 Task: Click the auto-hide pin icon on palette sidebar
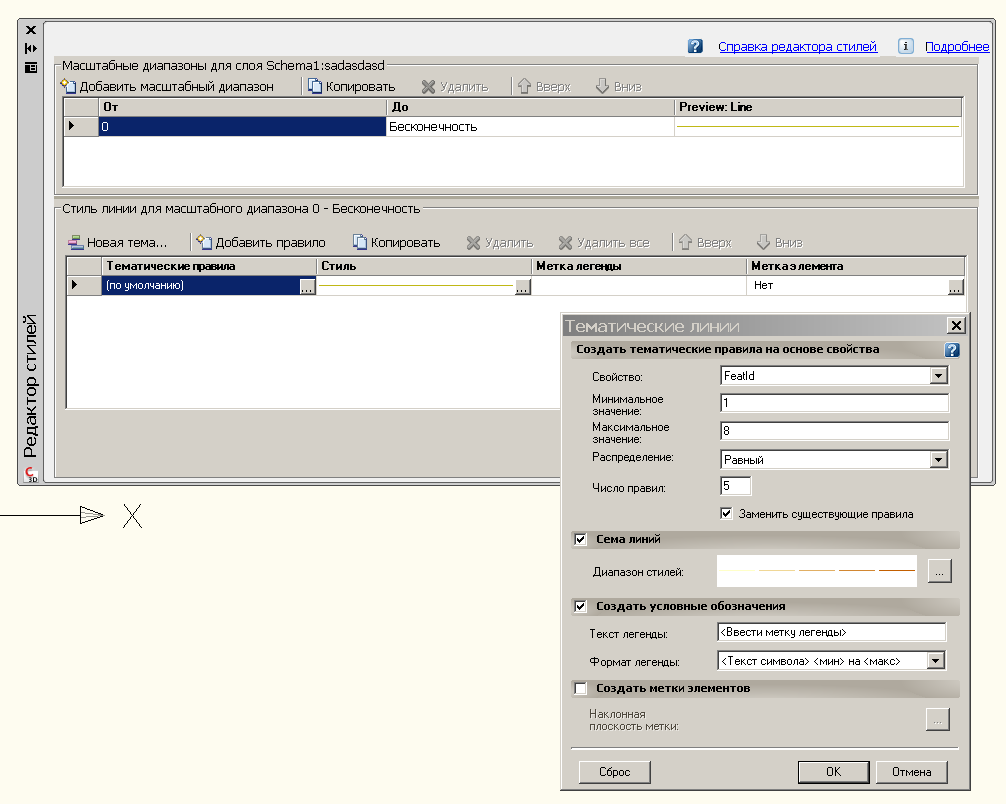(x=31, y=48)
